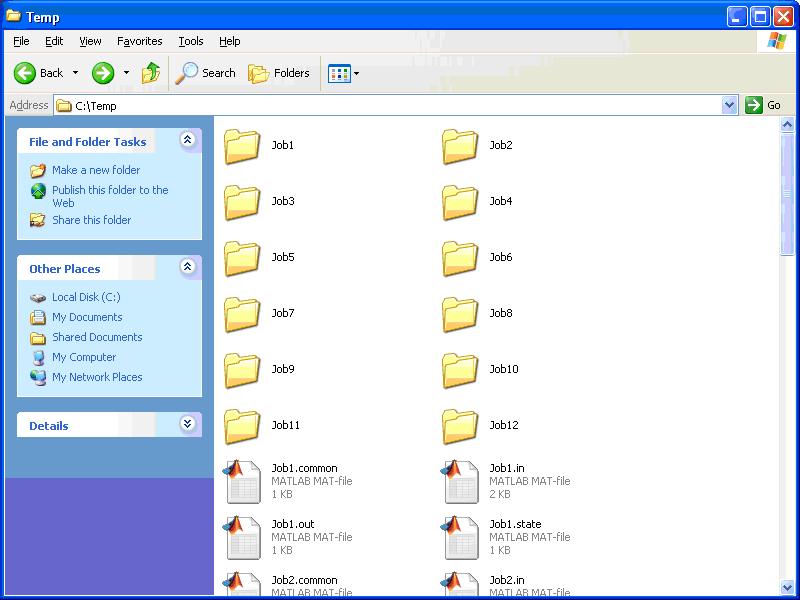This screenshot has width=800, height=600.
Task: Click the Back arrow toolbar icon
Action: click(25, 73)
